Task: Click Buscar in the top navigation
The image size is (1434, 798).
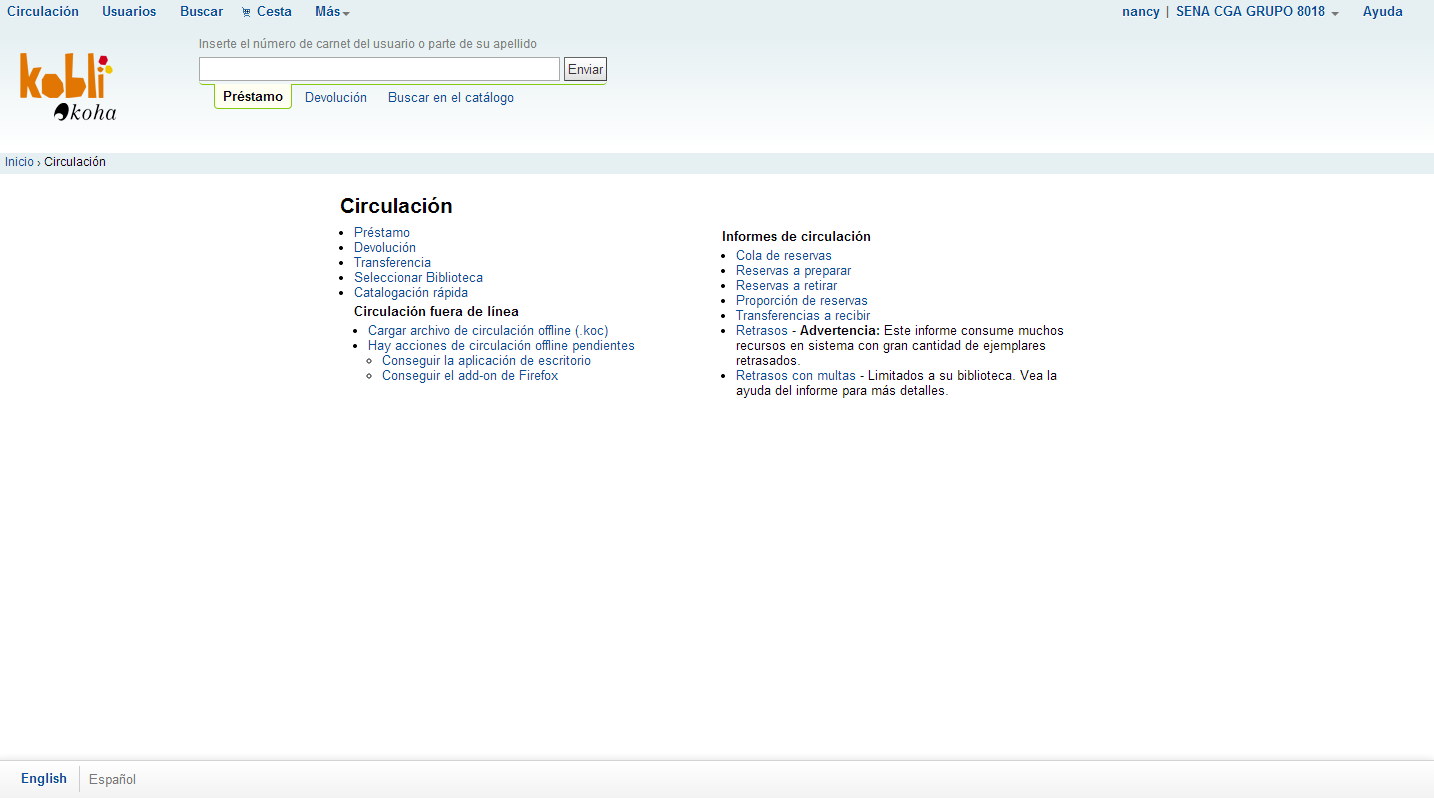Action: 201,12
